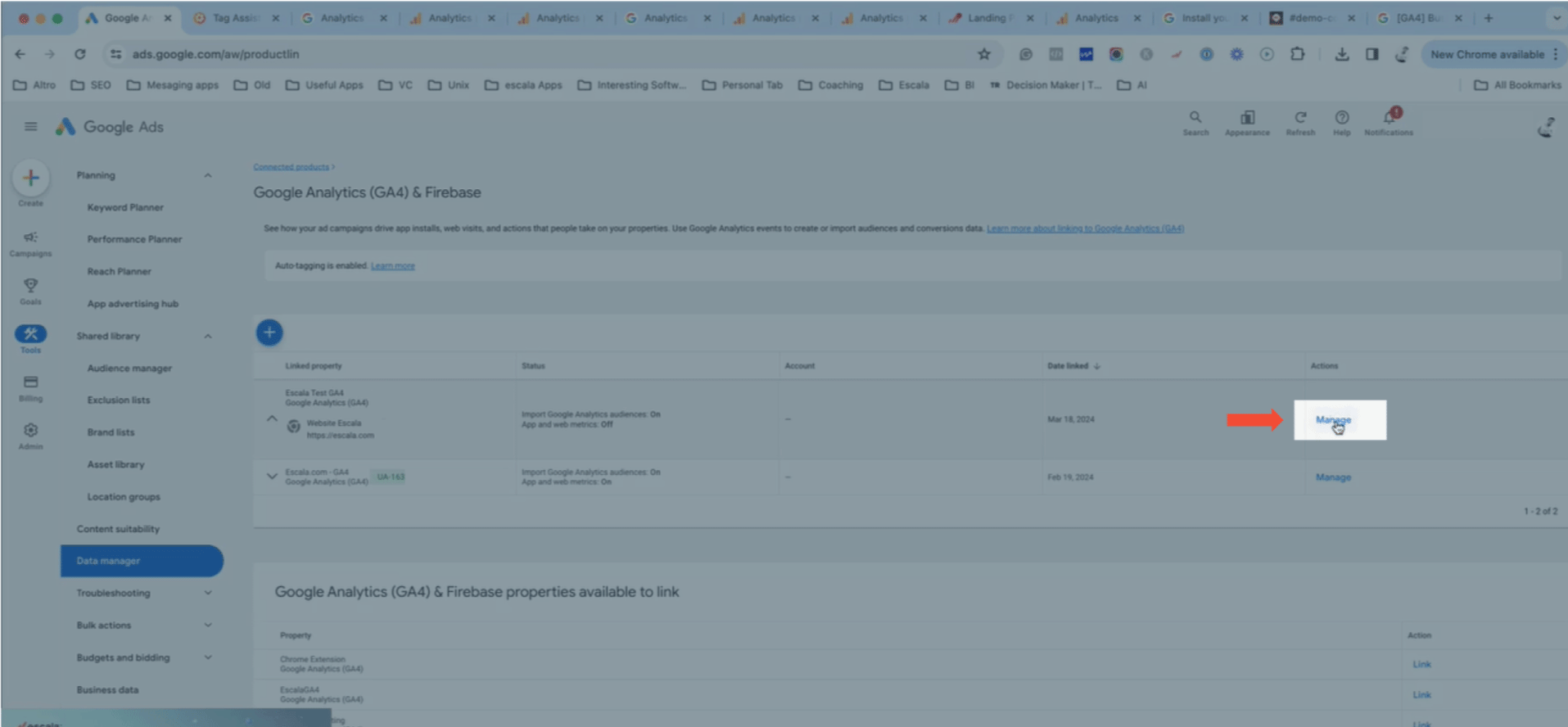1568x727 pixels.
Task: Click the Connected products breadcrumb
Action: (x=291, y=167)
